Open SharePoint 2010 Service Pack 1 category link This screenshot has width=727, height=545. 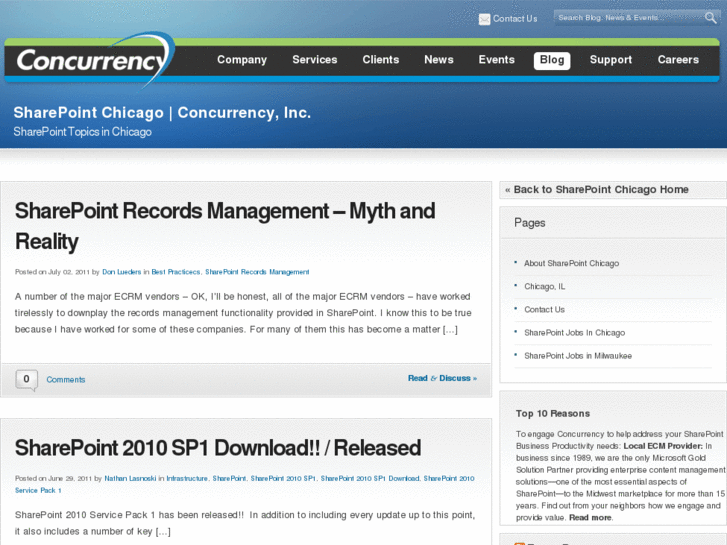[x=449, y=479]
